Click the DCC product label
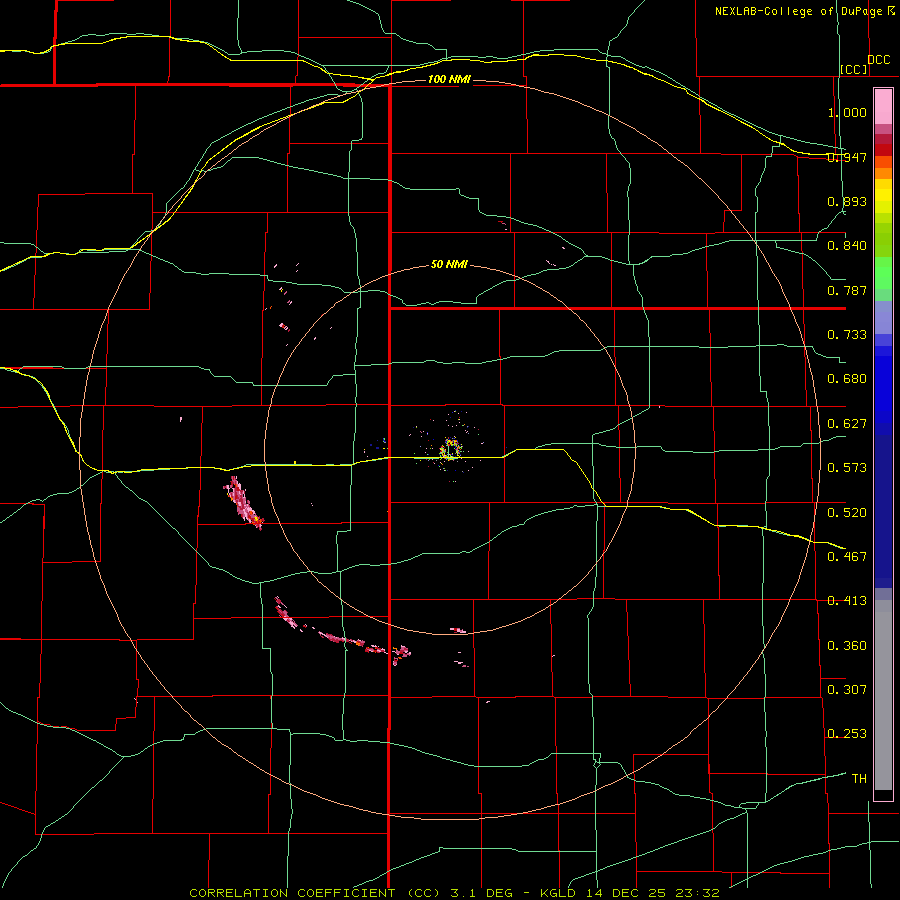The width and height of the screenshot is (900, 900). point(878,60)
